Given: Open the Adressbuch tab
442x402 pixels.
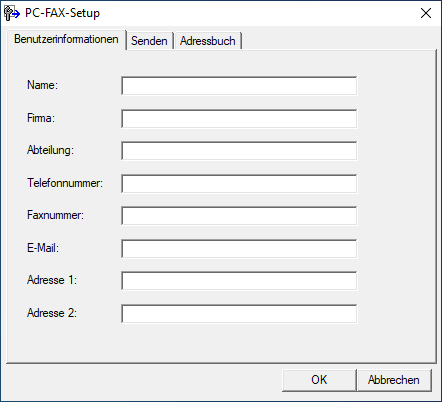Looking at the screenshot, I should pyautogui.click(x=208, y=41).
